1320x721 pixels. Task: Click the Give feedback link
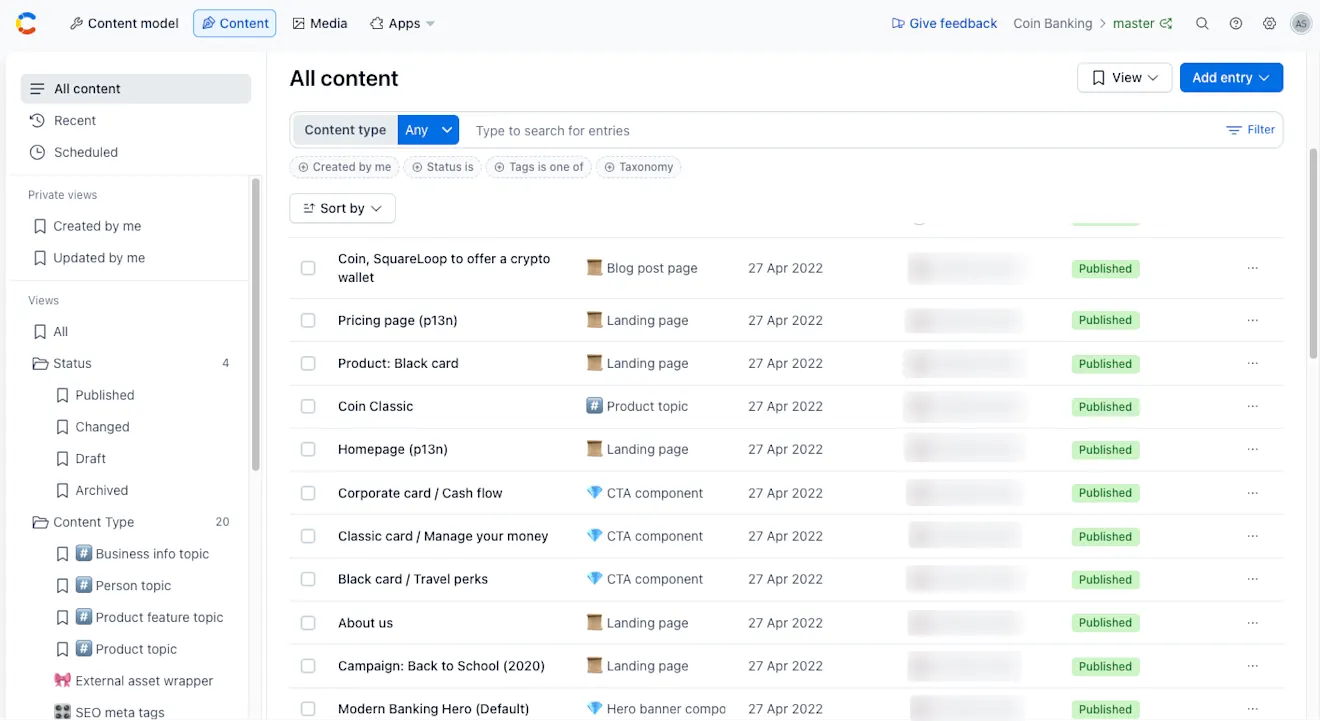(x=944, y=23)
